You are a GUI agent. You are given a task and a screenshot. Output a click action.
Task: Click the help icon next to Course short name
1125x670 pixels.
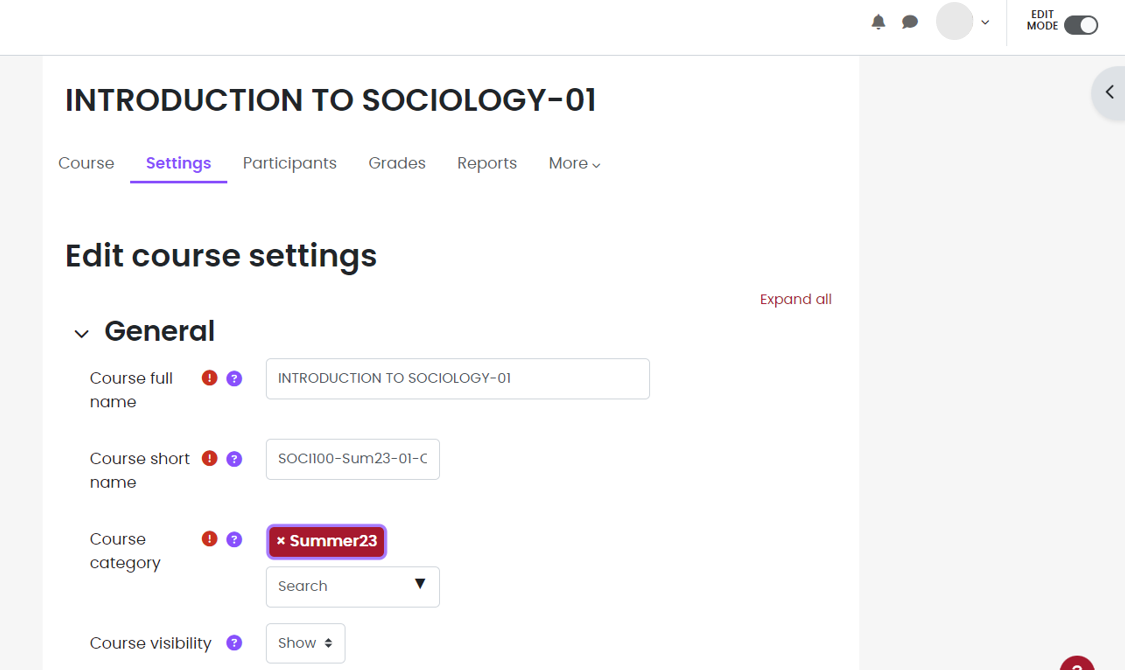233,458
